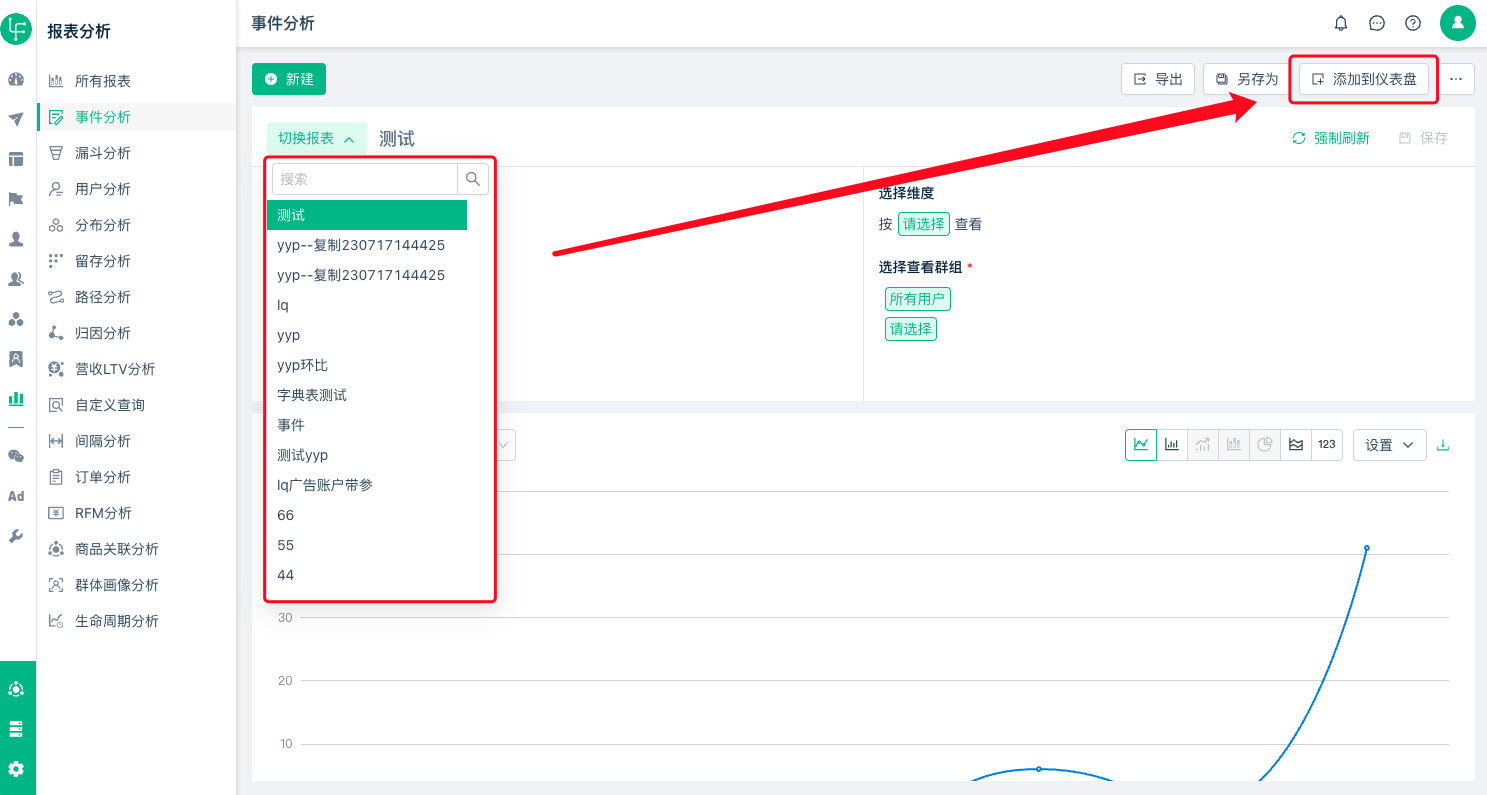1487x795 pixels.
Task: Open the help question mark icon
Action: pos(1413,23)
